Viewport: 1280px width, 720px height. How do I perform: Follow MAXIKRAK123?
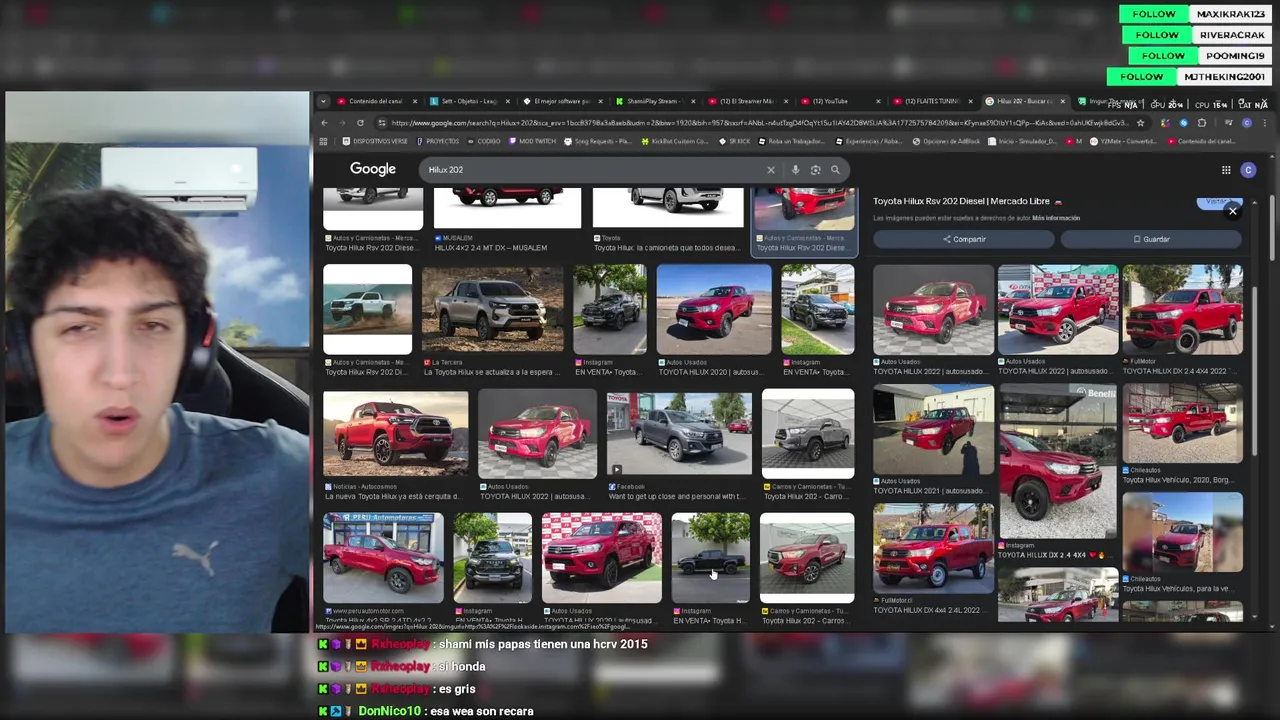1154,14
